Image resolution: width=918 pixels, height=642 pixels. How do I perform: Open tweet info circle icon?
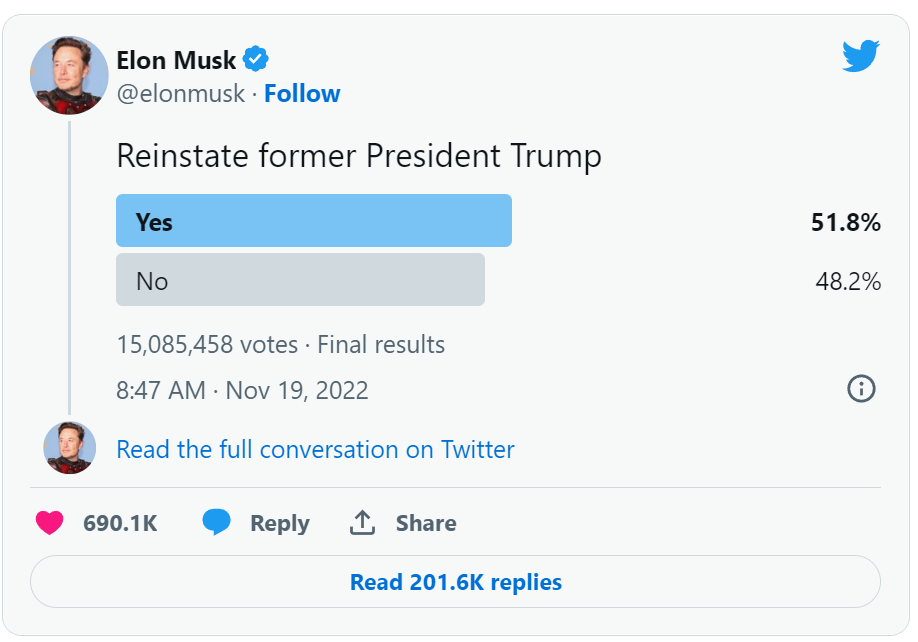(861, 389)
